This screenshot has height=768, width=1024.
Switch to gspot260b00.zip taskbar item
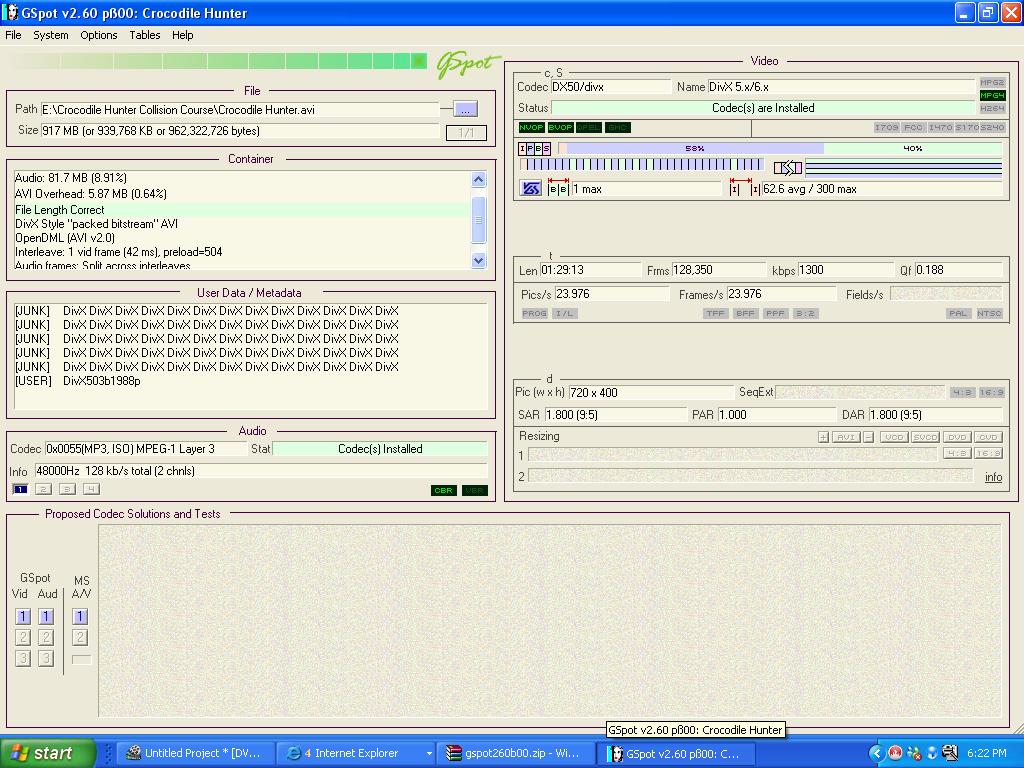point(516,753)
